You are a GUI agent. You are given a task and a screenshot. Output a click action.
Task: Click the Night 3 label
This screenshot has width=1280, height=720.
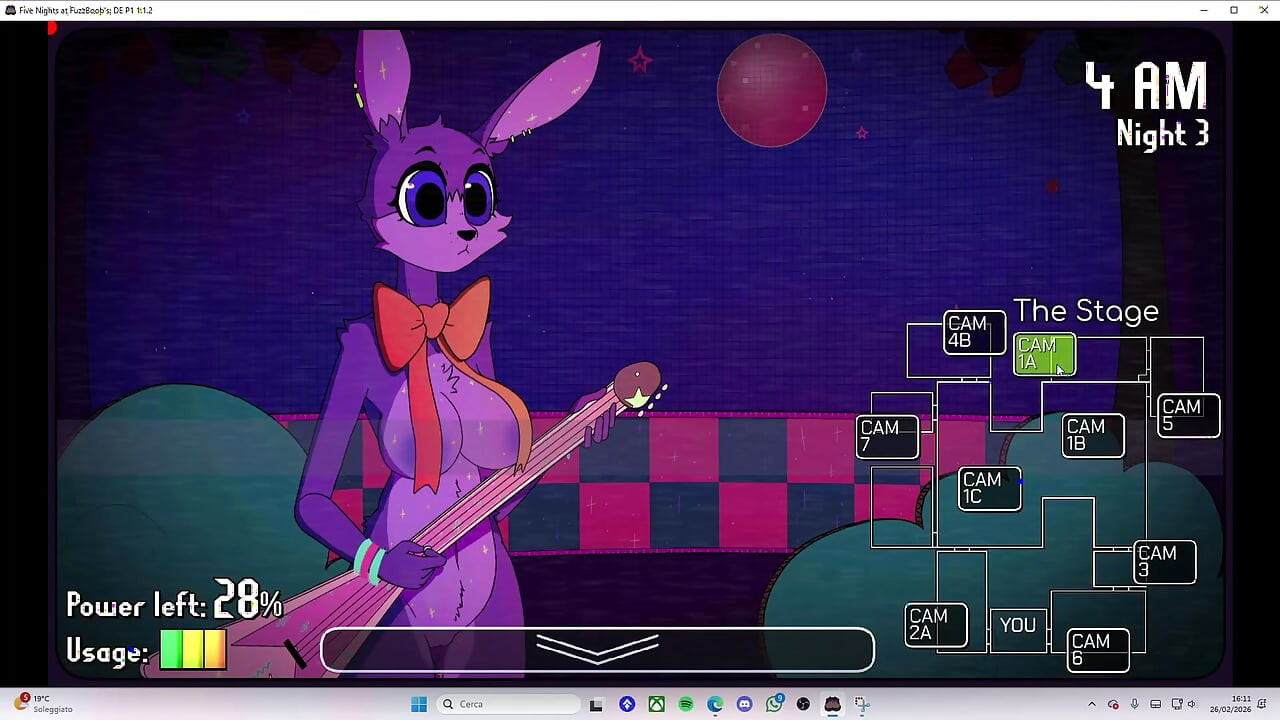pos(1163,133)
